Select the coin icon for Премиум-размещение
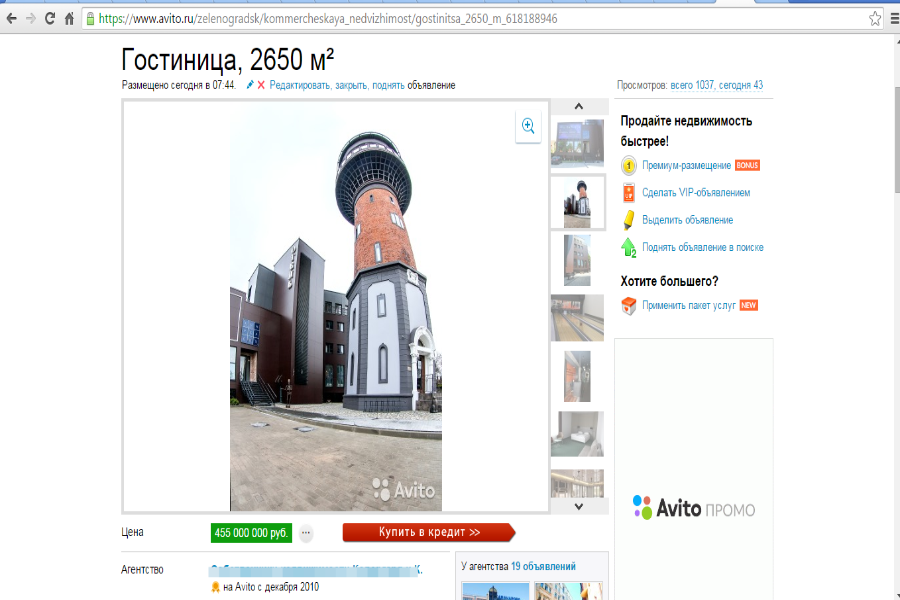This screenshot has width=900, height=600. point(628,166)
